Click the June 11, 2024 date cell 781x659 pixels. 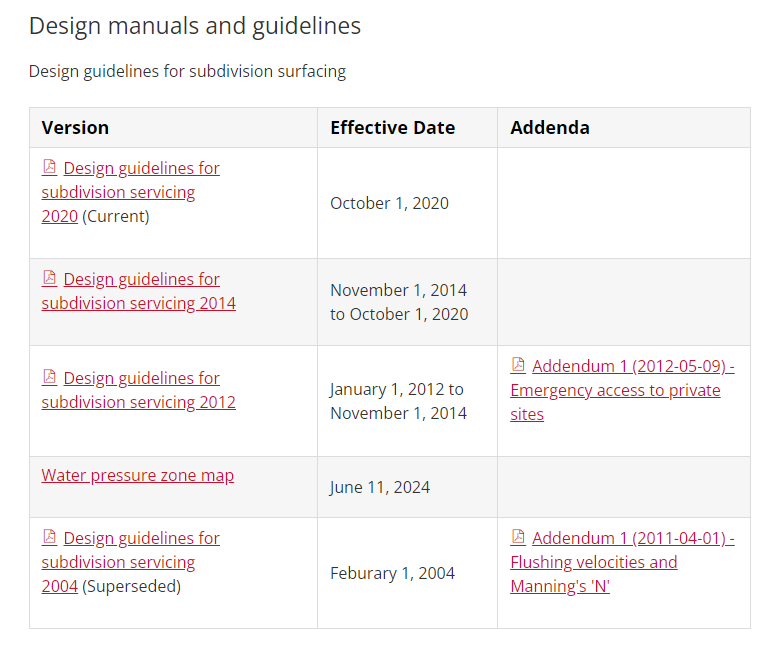pos(380,487)
